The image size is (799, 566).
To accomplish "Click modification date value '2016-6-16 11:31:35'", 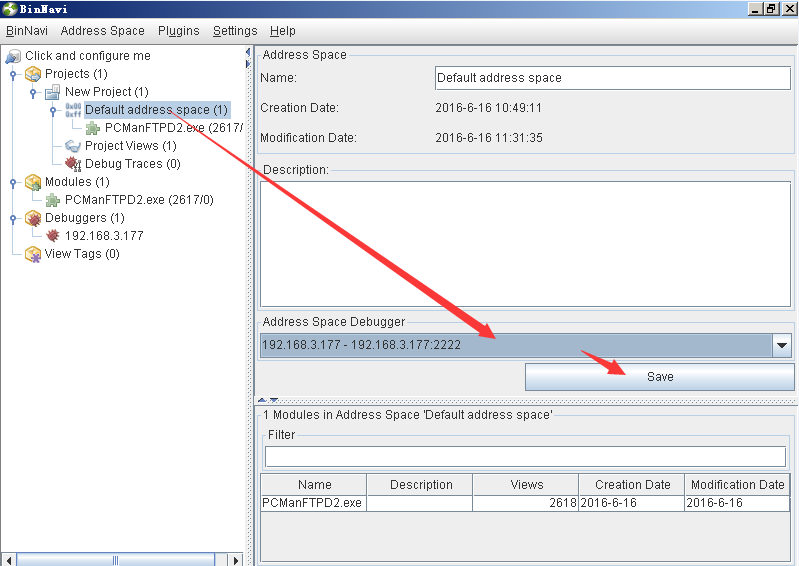I will pyautogui.click(x=489, y=138).
